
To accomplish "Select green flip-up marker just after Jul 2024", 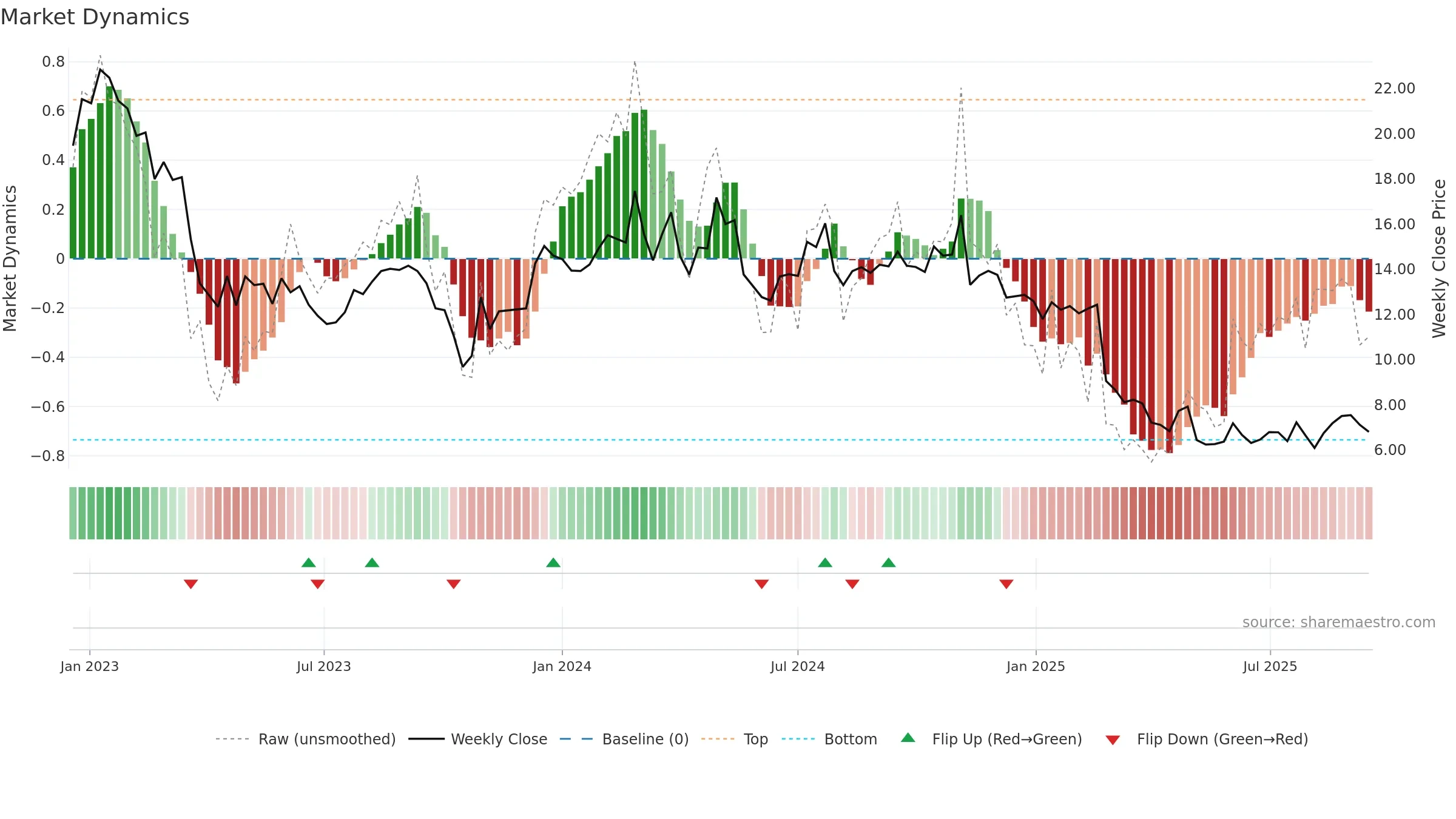I will click(825, 562).
